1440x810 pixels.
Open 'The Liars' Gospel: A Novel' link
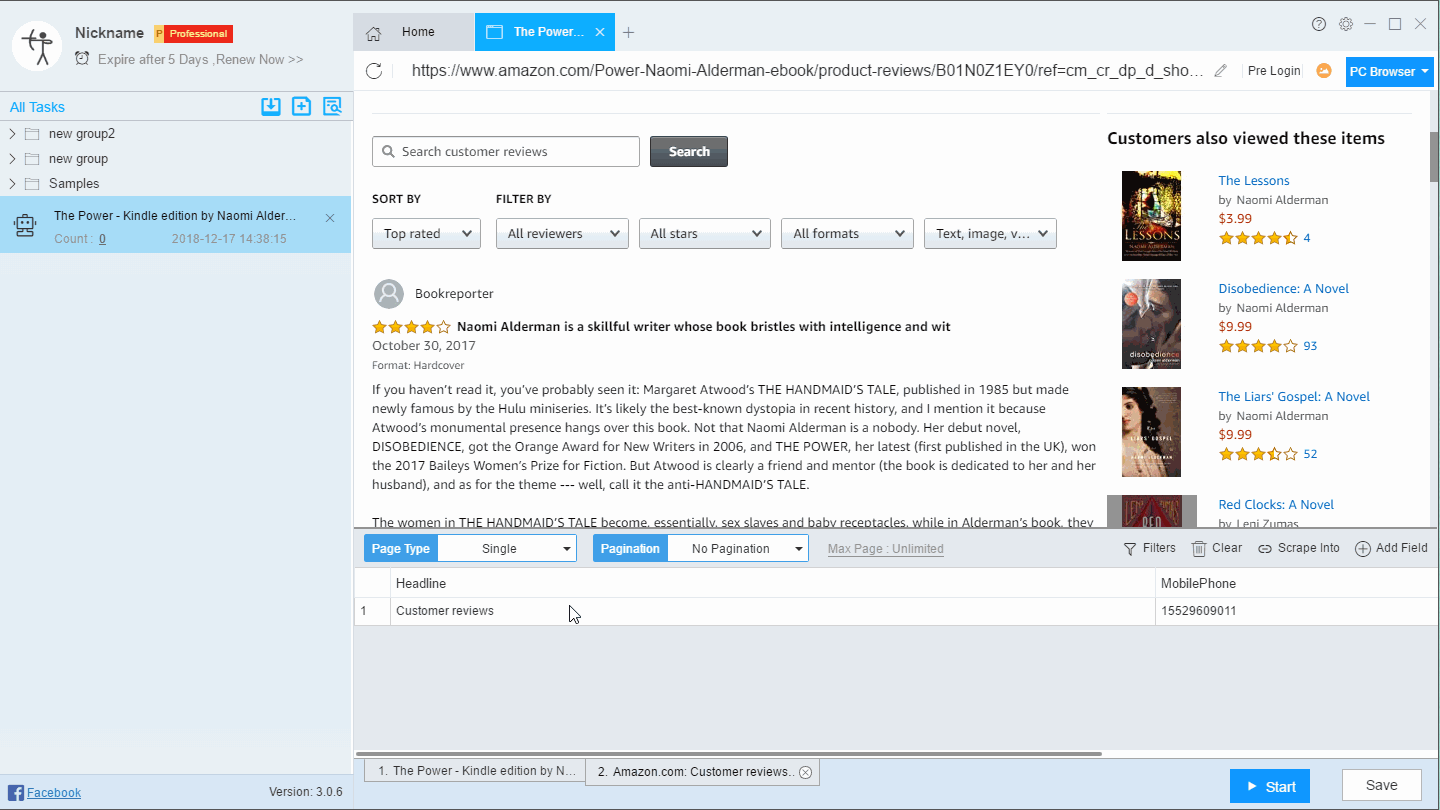(x=1294, y=397)
